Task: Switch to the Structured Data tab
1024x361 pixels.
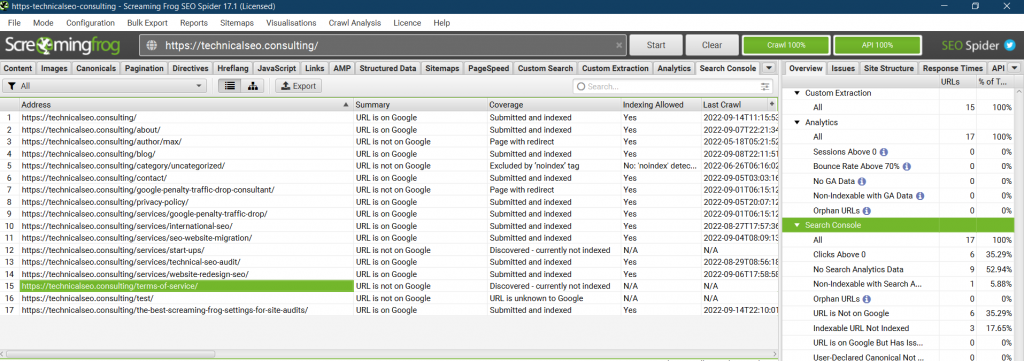Action: 388,68
